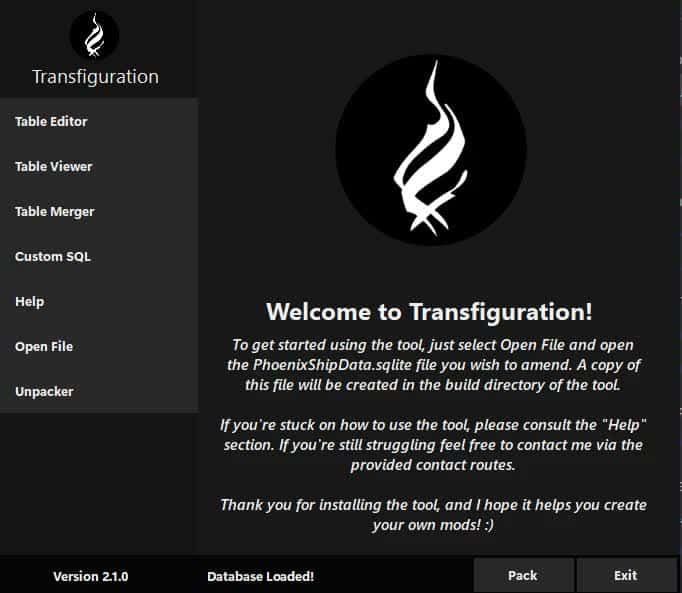682x593 pixels.
Task: Click the thank you message paragraph
Action: tap(433, 515)
